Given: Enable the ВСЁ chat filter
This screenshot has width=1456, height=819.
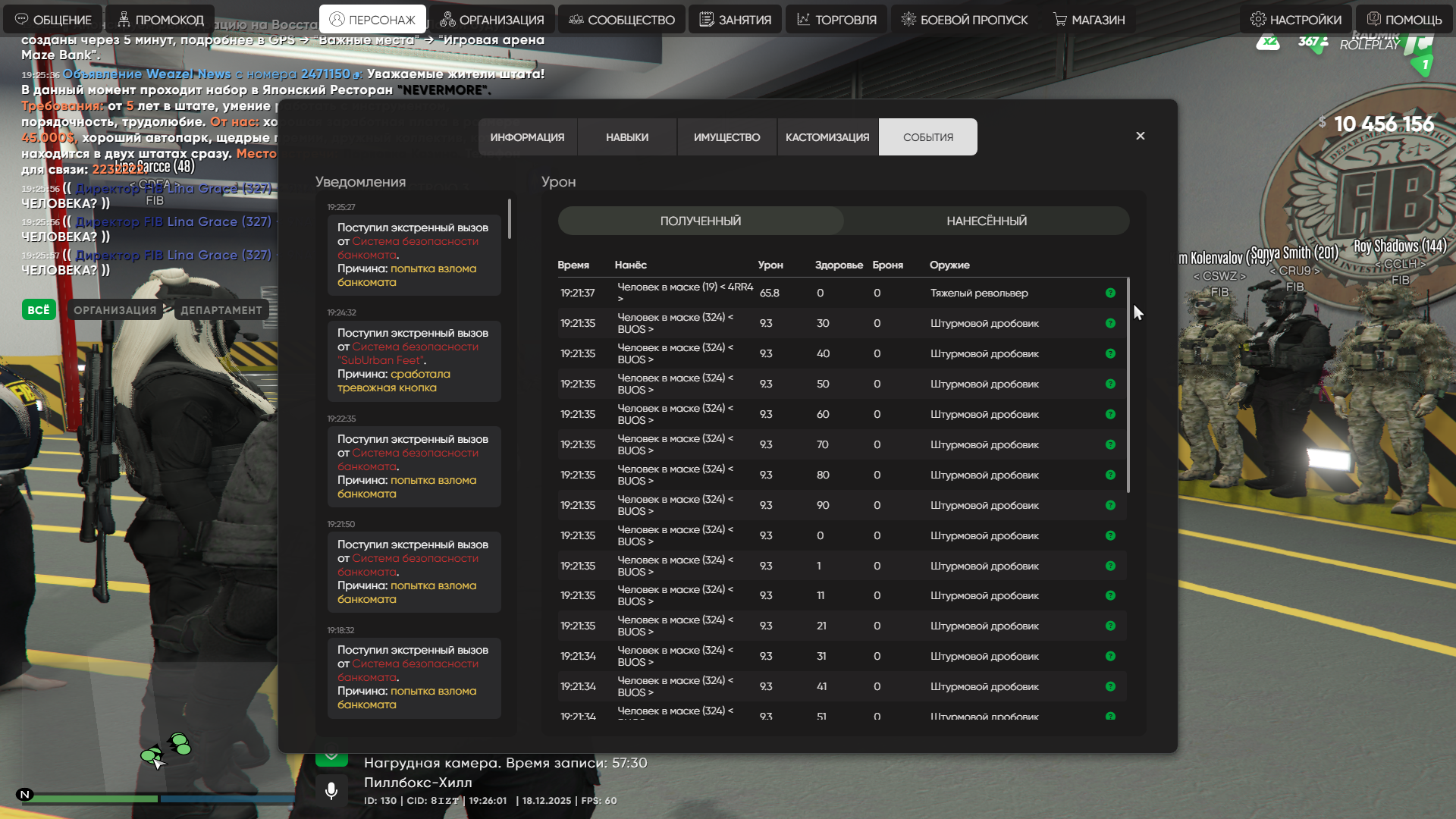Looking at the screenshot, I should [x=39, y=309].
